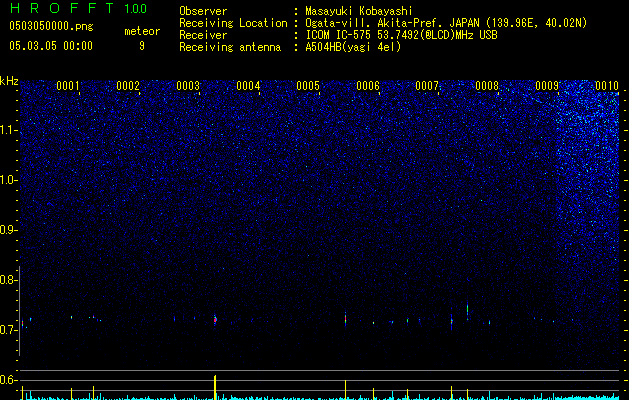This screenshot has width=629, height=400.
Task: Click time marker 0007
Action: (427, 86)
